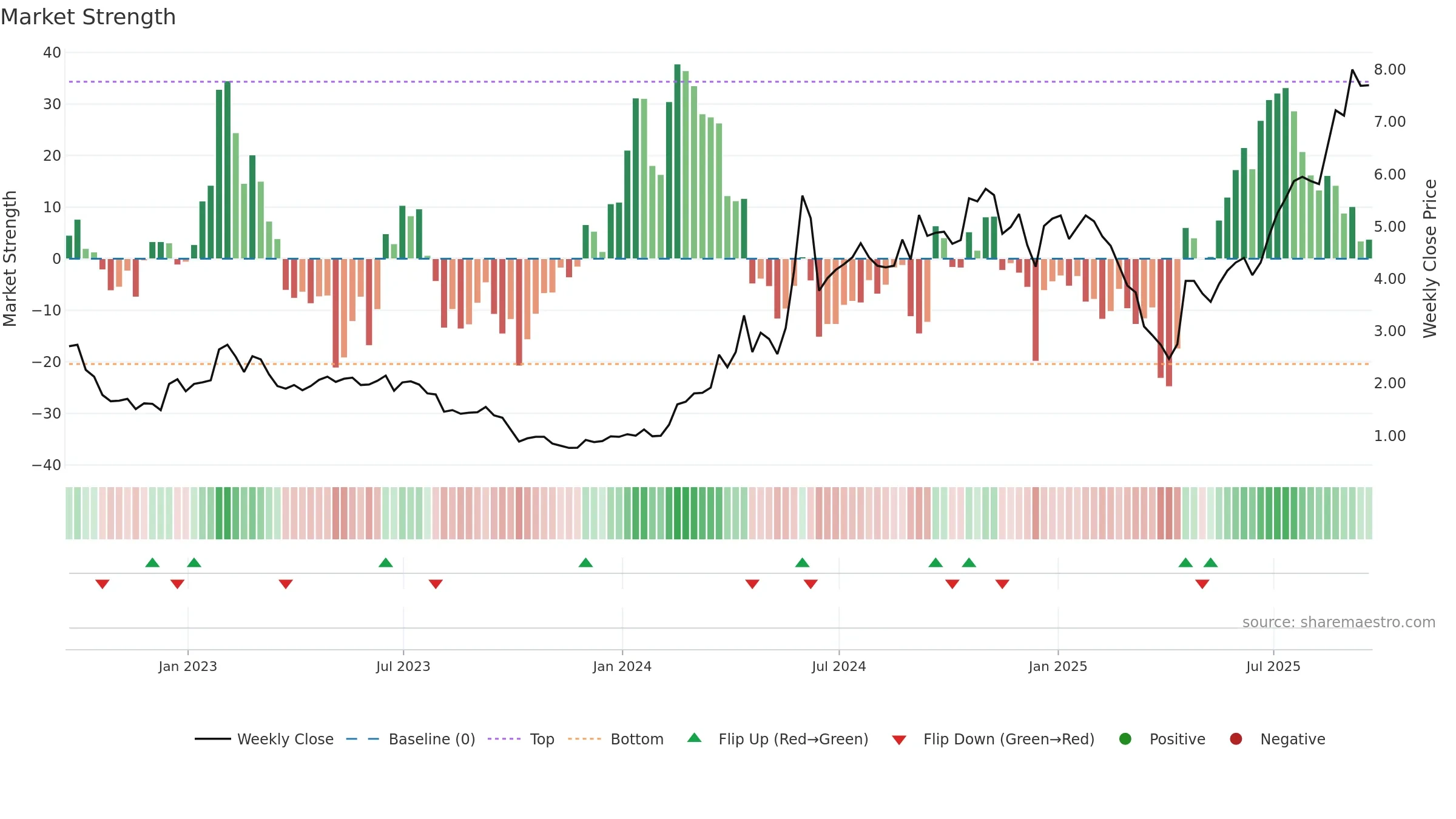Click the rotated Market Strength y-axis title

tap(10, 258)
